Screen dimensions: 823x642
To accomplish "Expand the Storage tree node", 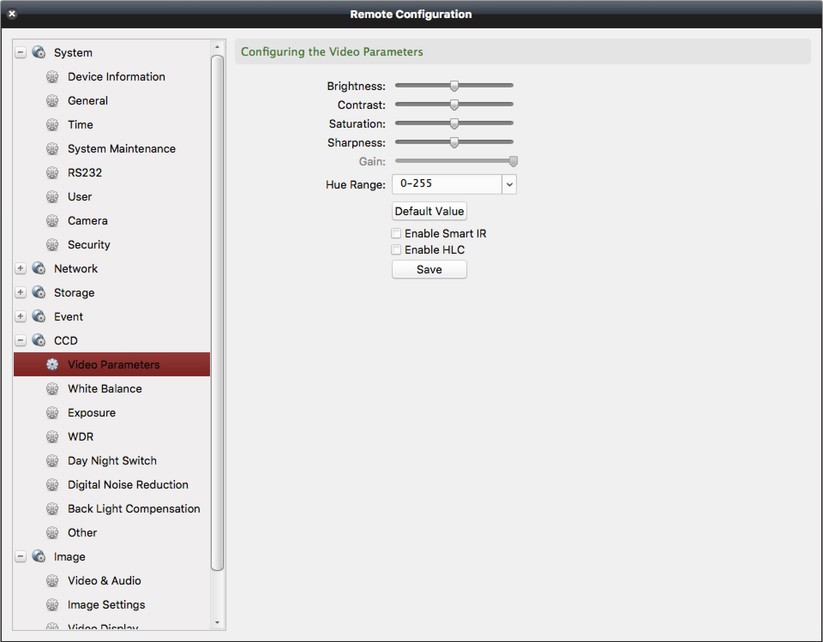I will point(21,292).
